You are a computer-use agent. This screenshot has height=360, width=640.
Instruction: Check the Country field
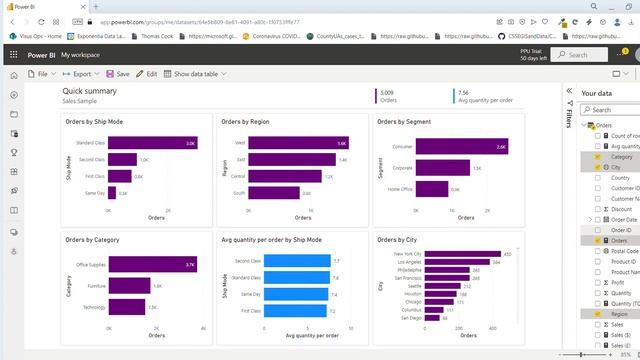[x=598, y=178]
